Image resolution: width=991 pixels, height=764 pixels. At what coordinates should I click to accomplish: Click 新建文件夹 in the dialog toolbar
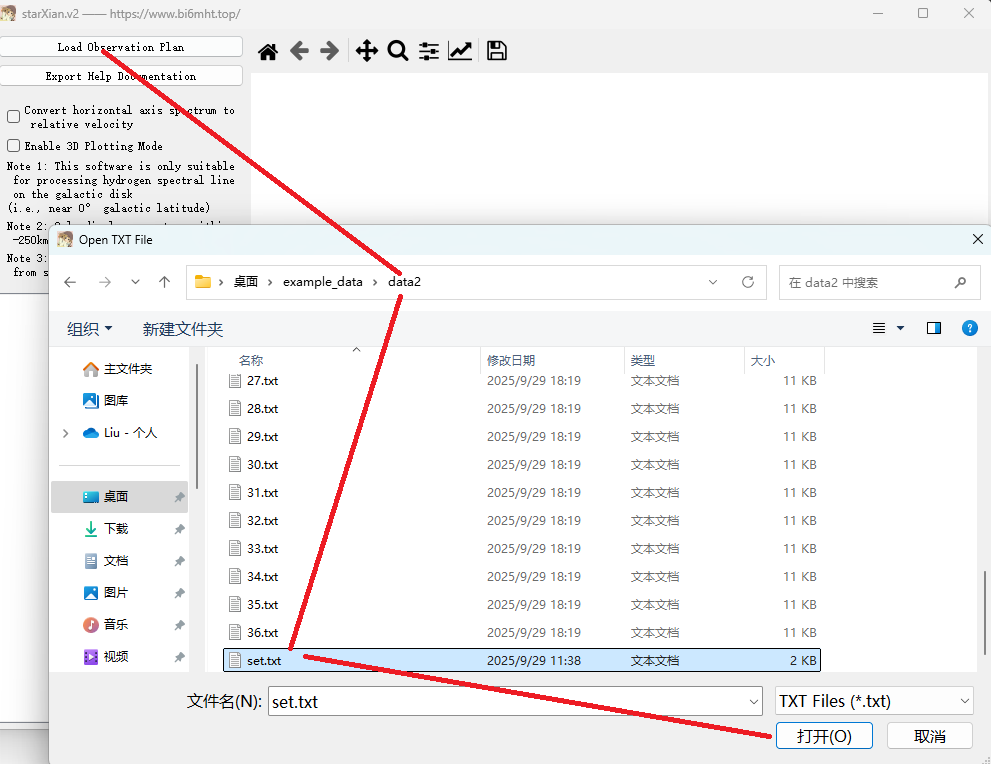(183, 329)
